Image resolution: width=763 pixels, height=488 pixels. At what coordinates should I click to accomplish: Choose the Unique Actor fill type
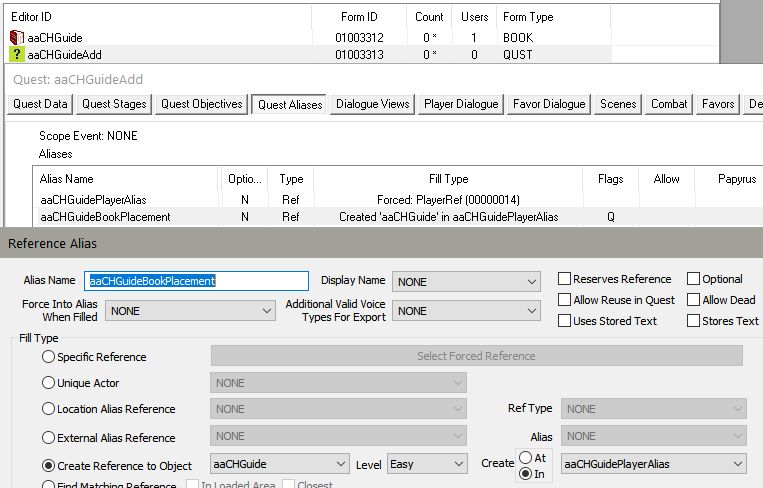pos(49,383)
